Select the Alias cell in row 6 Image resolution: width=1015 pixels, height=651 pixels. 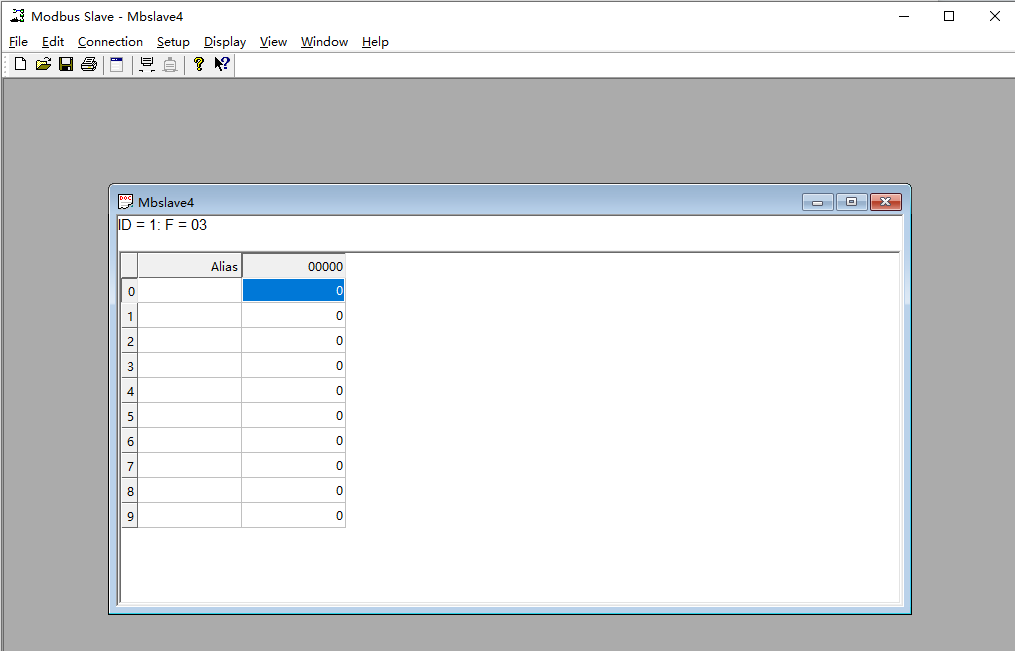190,441
